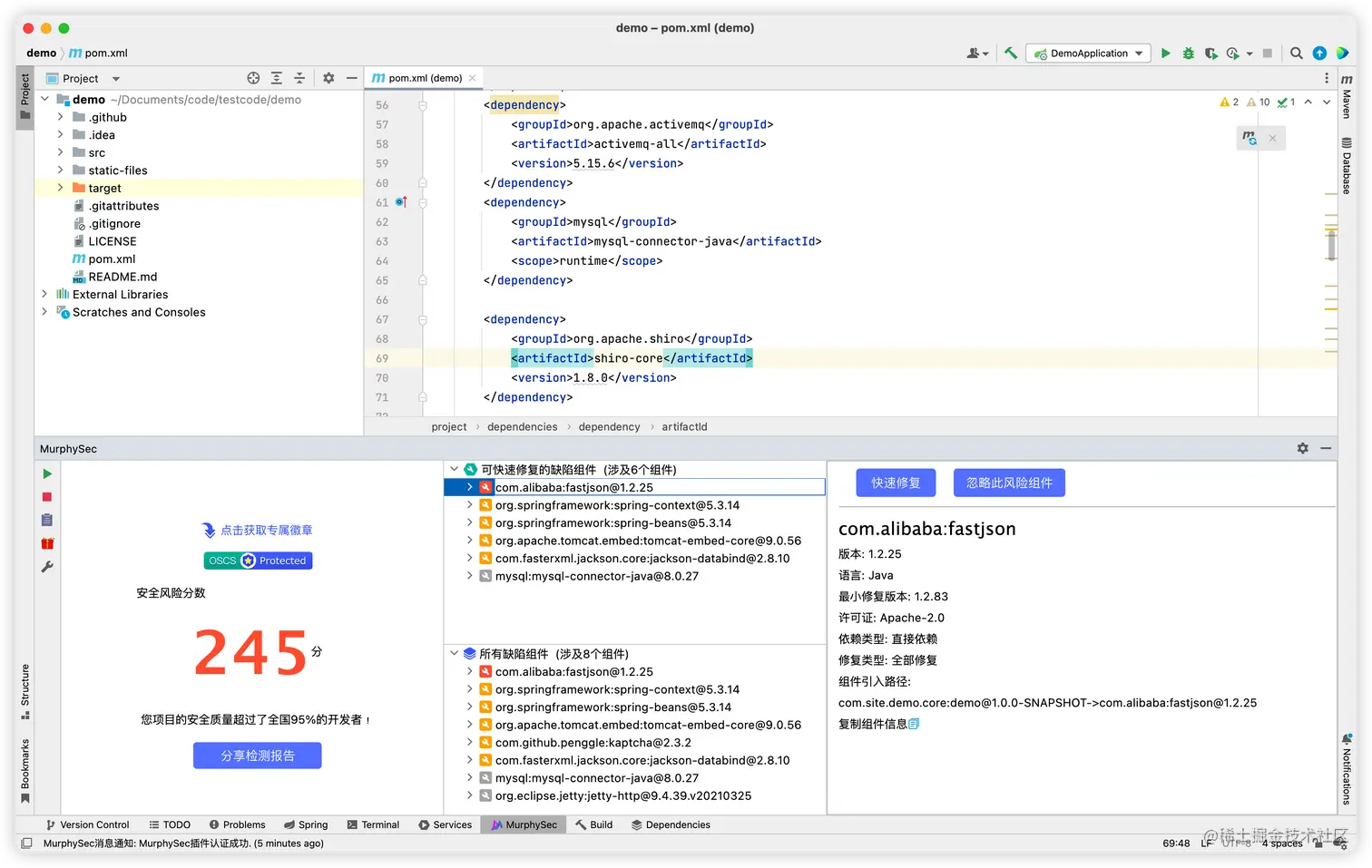Screen dimensions: 1372x868
Task: Open the TODO tab
Action: [170, 824]
